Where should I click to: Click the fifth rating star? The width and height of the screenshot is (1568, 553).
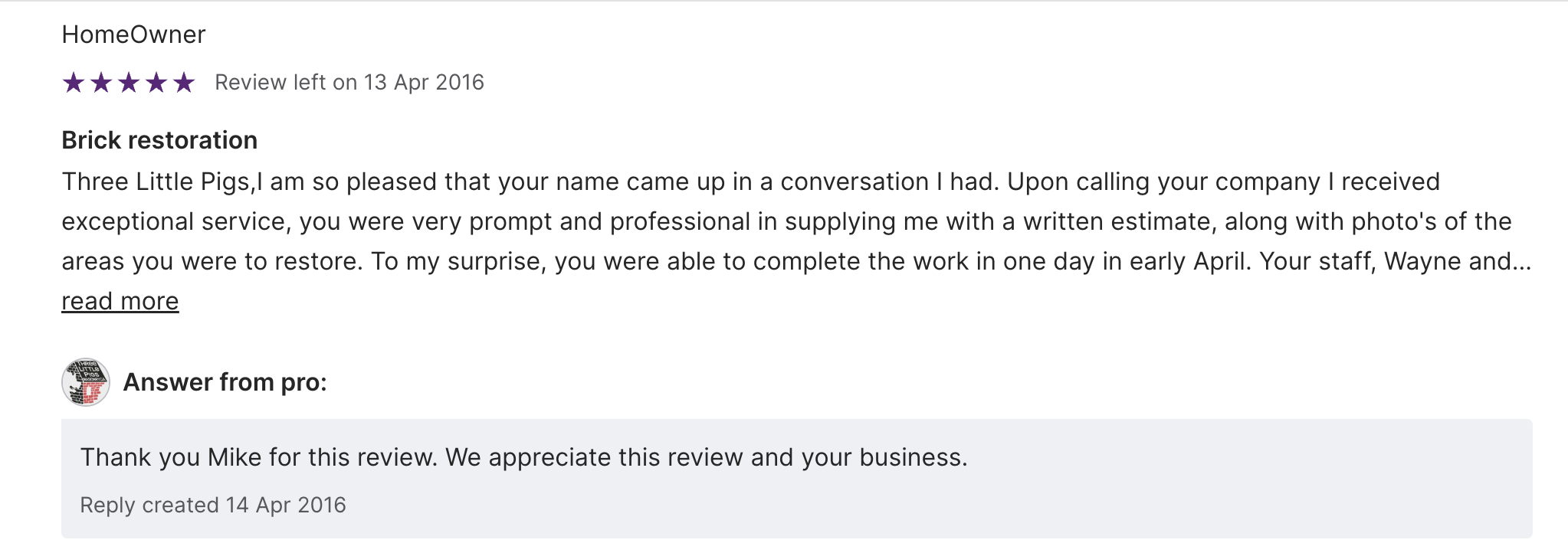coord(184,82)
